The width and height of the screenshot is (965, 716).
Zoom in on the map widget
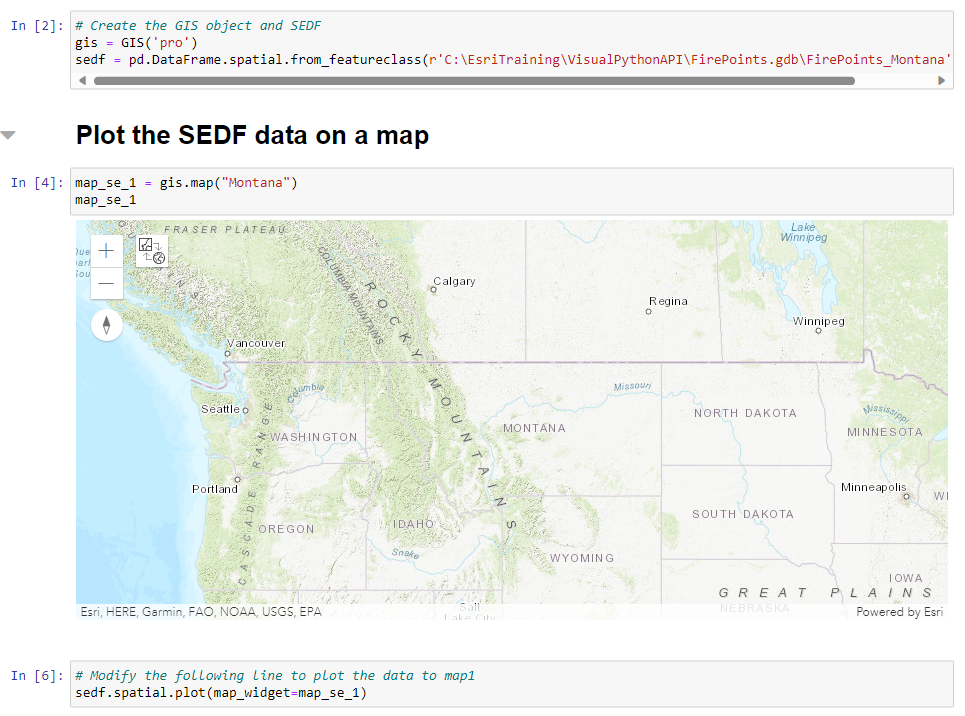pyautogui.click(x=107, y=251)
